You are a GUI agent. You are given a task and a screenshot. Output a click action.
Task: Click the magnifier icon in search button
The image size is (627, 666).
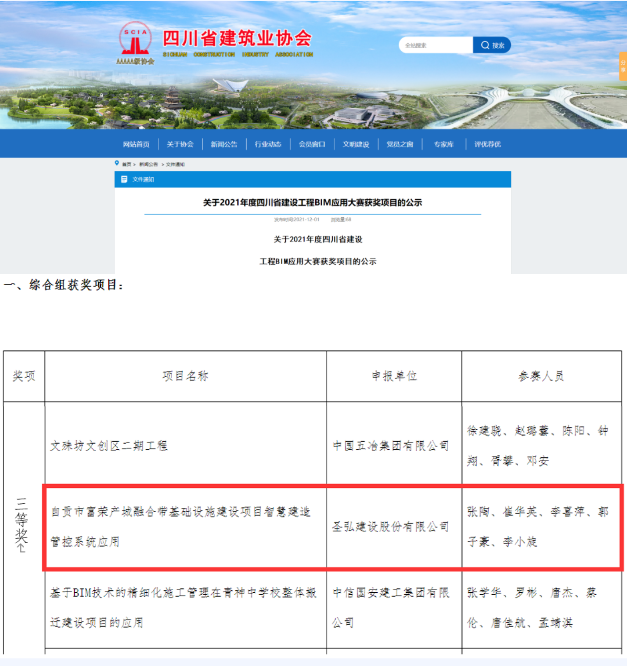click(x=485, y=45)
